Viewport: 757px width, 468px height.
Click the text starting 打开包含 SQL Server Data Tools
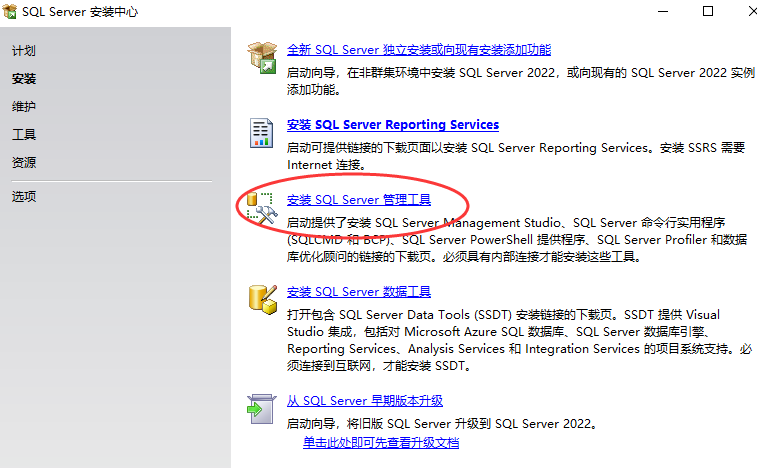click(519, 340)
